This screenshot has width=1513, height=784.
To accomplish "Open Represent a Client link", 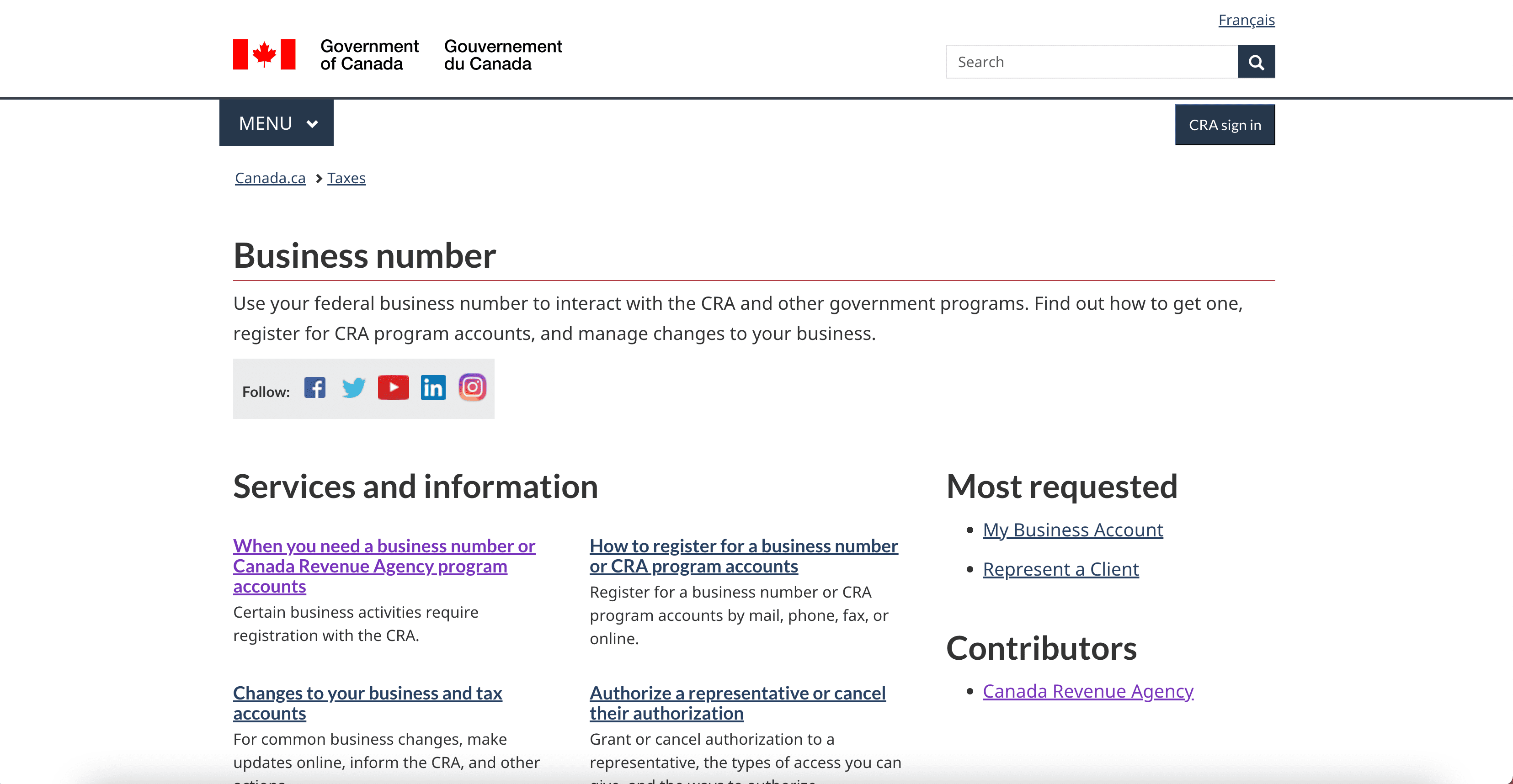I will 1060,568.
